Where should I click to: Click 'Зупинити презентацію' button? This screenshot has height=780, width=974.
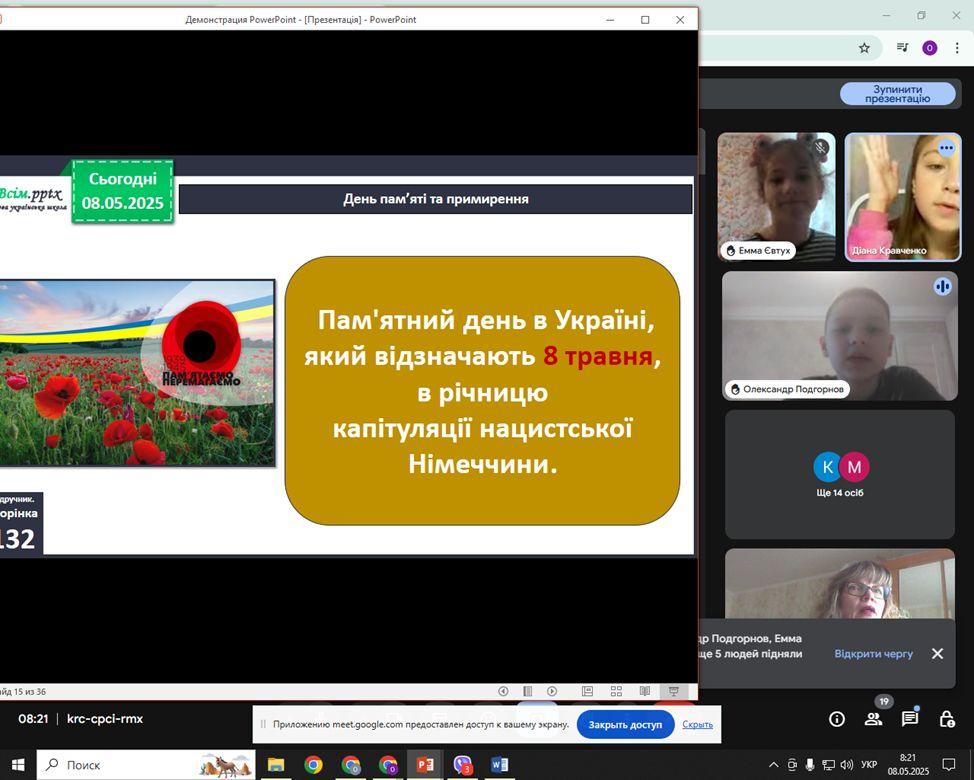click(x=897, y=94)
